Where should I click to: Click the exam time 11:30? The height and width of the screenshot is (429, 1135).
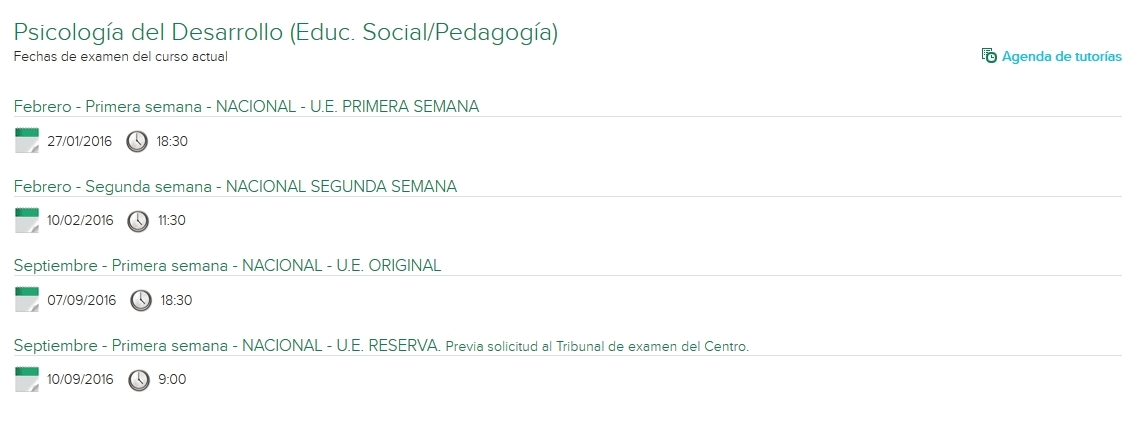click(172, 220)
